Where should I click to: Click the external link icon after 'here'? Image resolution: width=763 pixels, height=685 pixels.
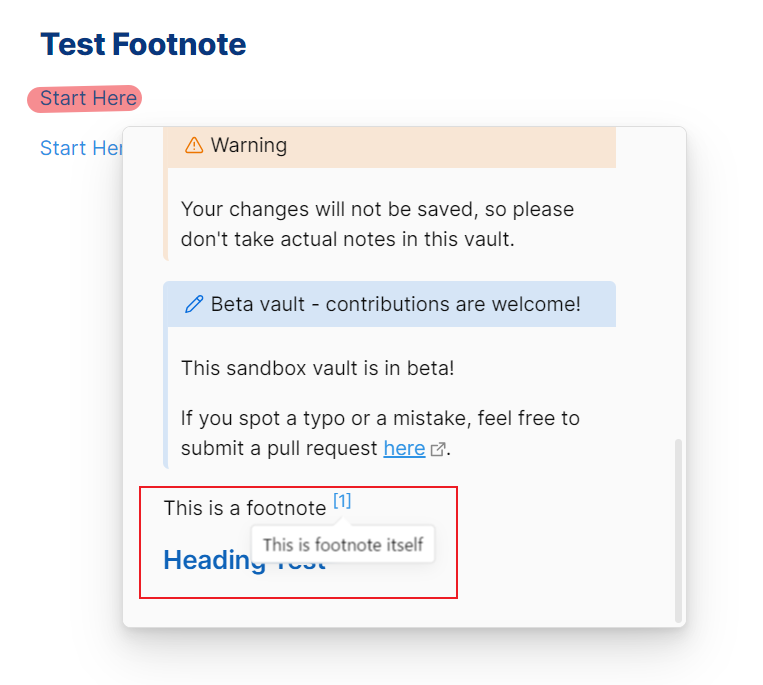tap(437, 450)
